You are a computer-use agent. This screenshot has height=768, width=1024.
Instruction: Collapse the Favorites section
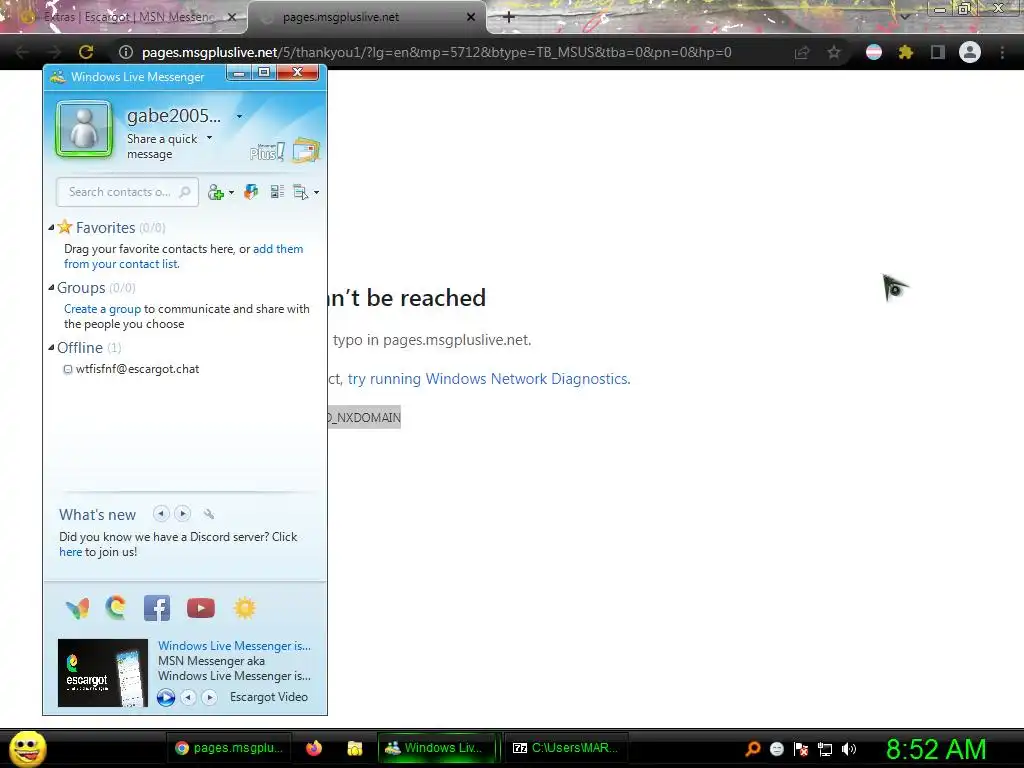tap(52, 228)
